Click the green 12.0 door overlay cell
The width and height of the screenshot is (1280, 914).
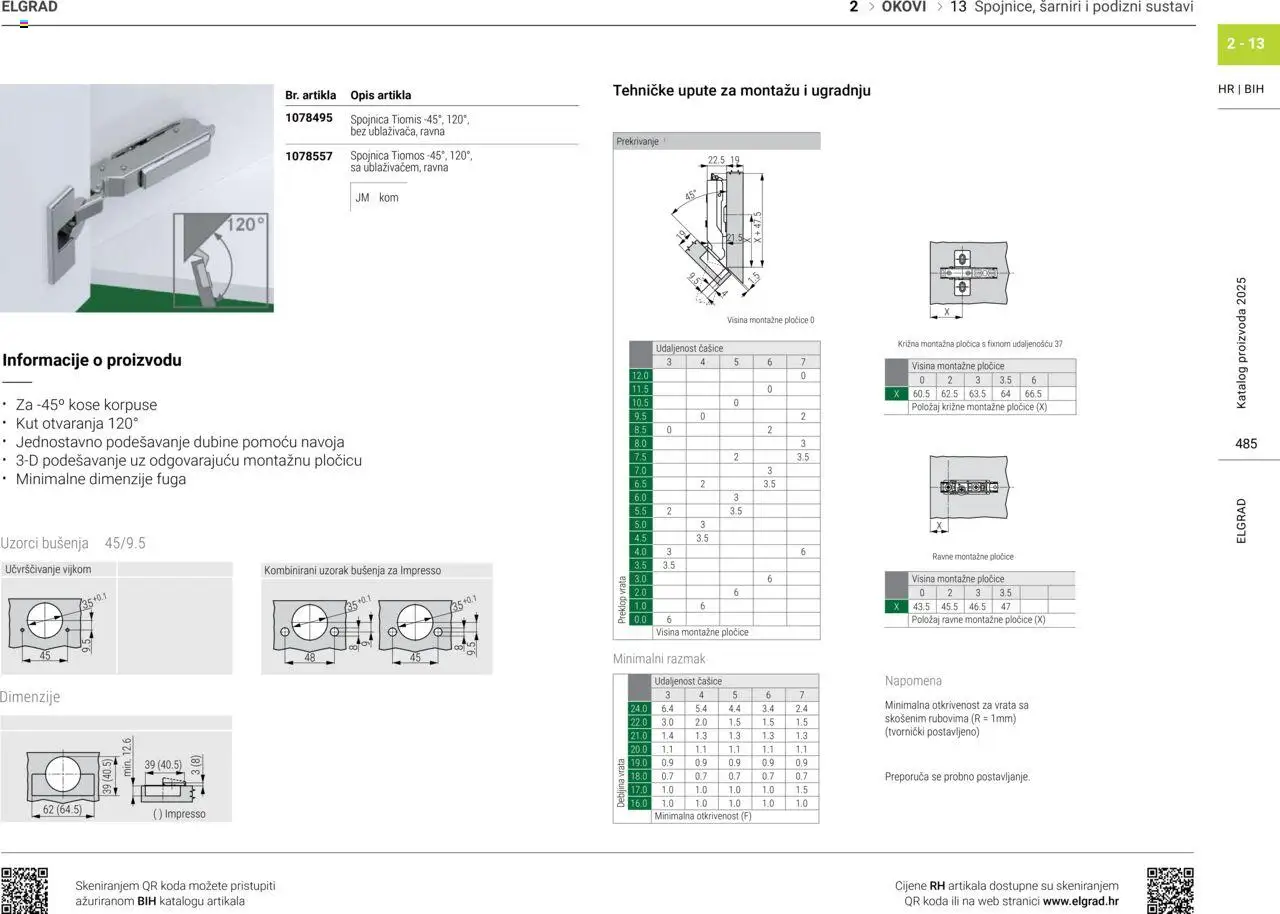click(x=640, y=376)
